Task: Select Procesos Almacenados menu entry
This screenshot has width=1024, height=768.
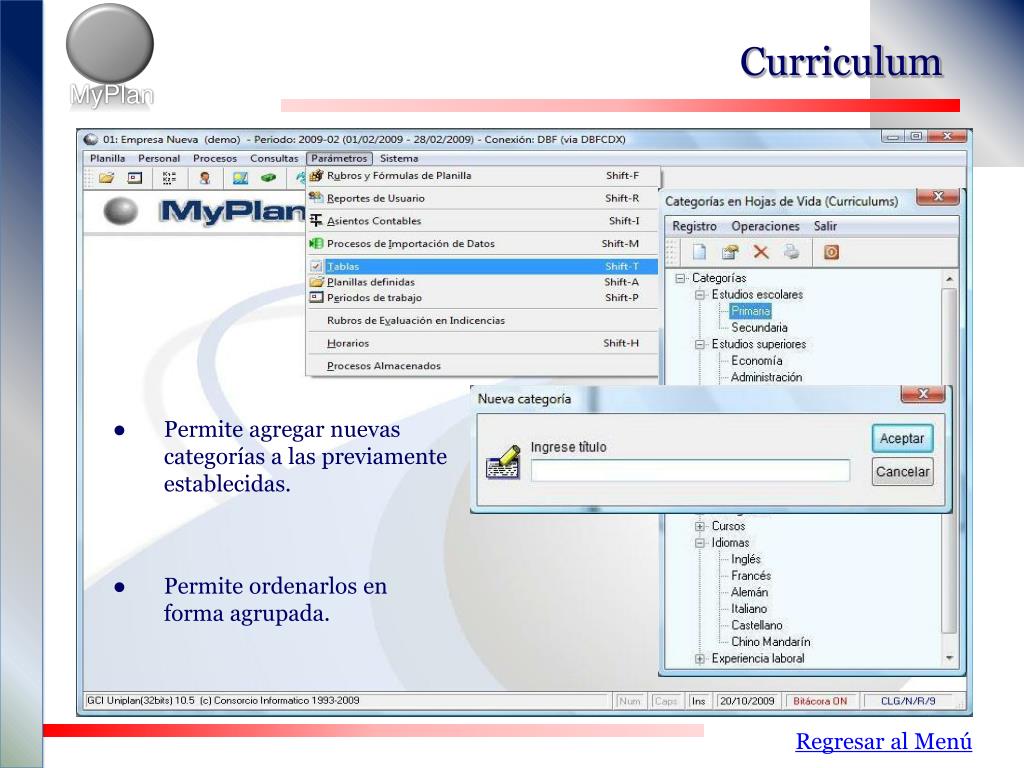Action: pyautogui.click(x=483, y=366)
